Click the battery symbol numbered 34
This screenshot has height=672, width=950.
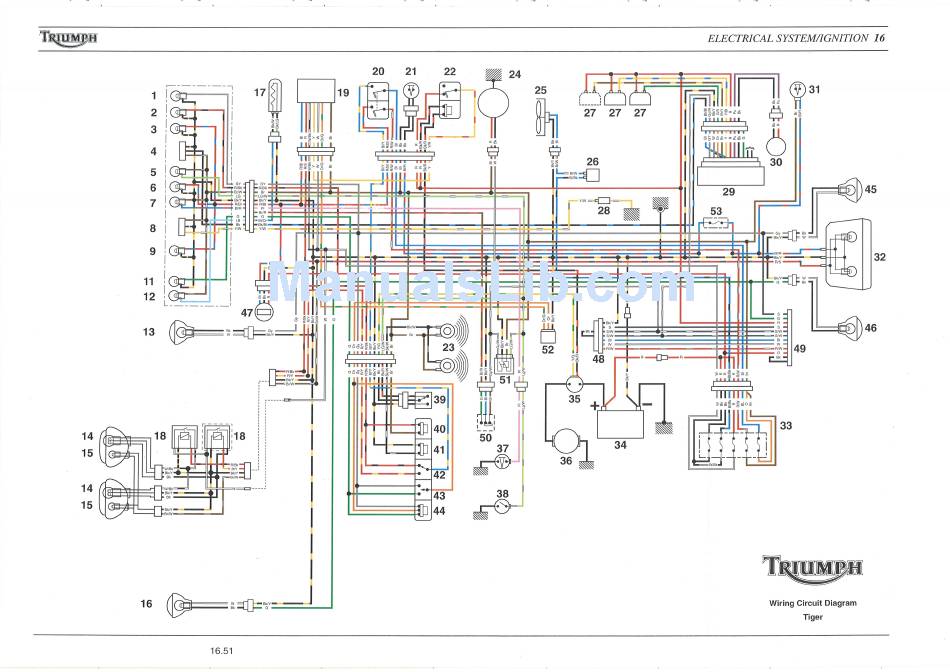click(620, 422)
